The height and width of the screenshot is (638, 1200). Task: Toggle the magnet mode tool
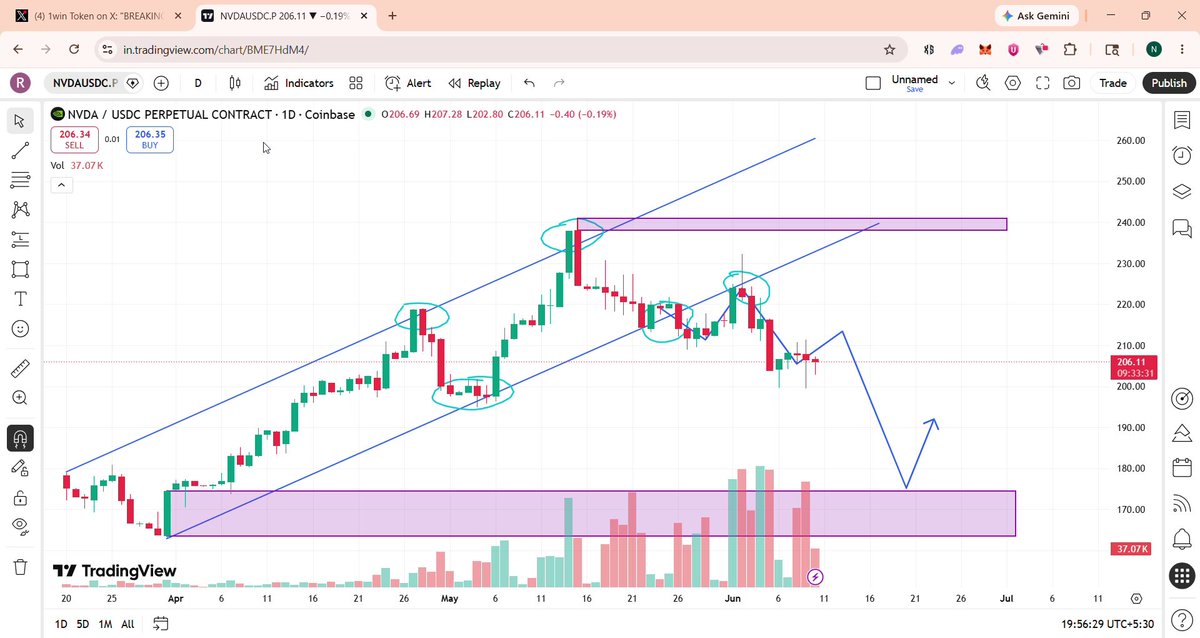(x=19, y=438)
